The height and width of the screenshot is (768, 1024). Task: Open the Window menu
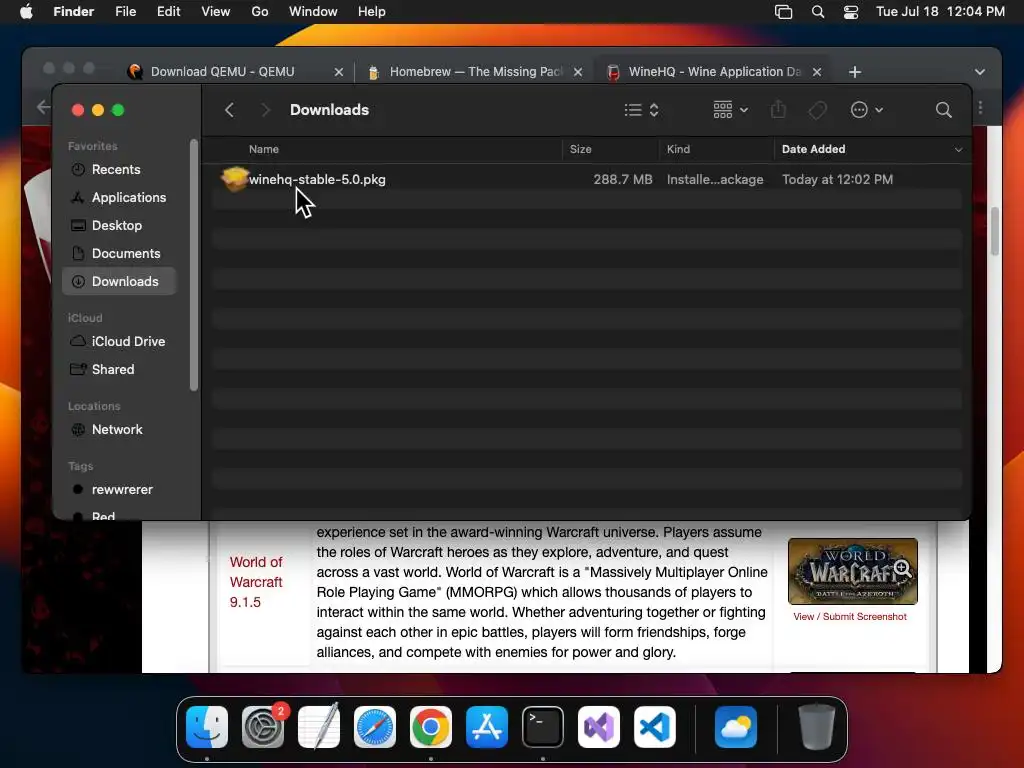313,12
